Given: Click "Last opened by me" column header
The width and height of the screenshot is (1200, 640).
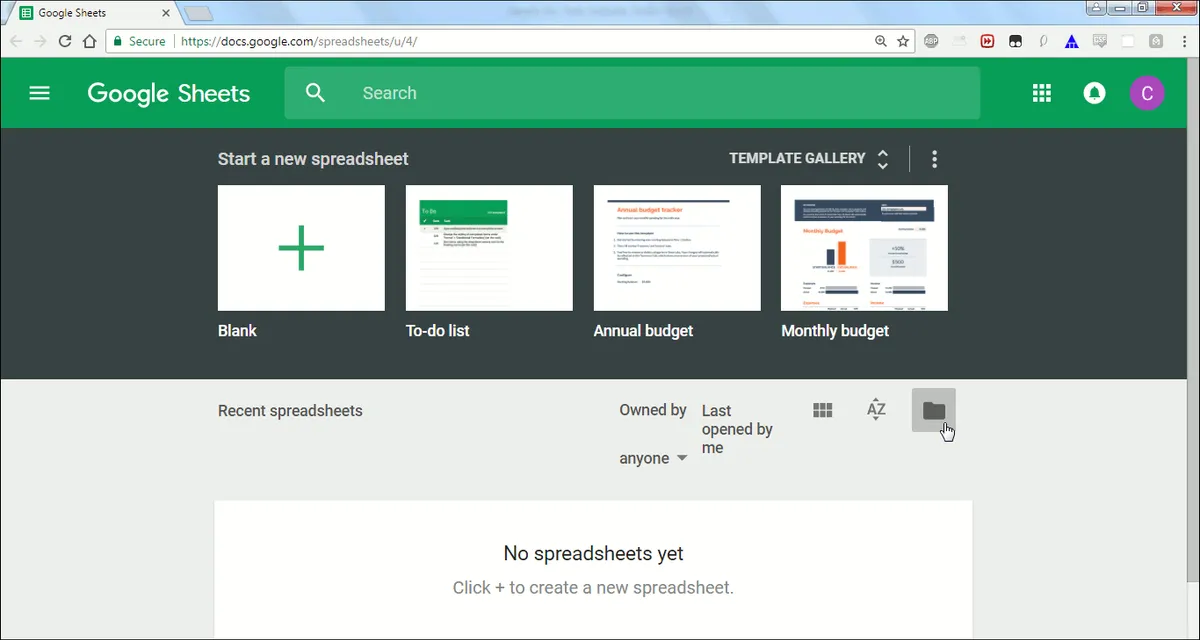Looking at the screenshot, I should coord(737,429).
